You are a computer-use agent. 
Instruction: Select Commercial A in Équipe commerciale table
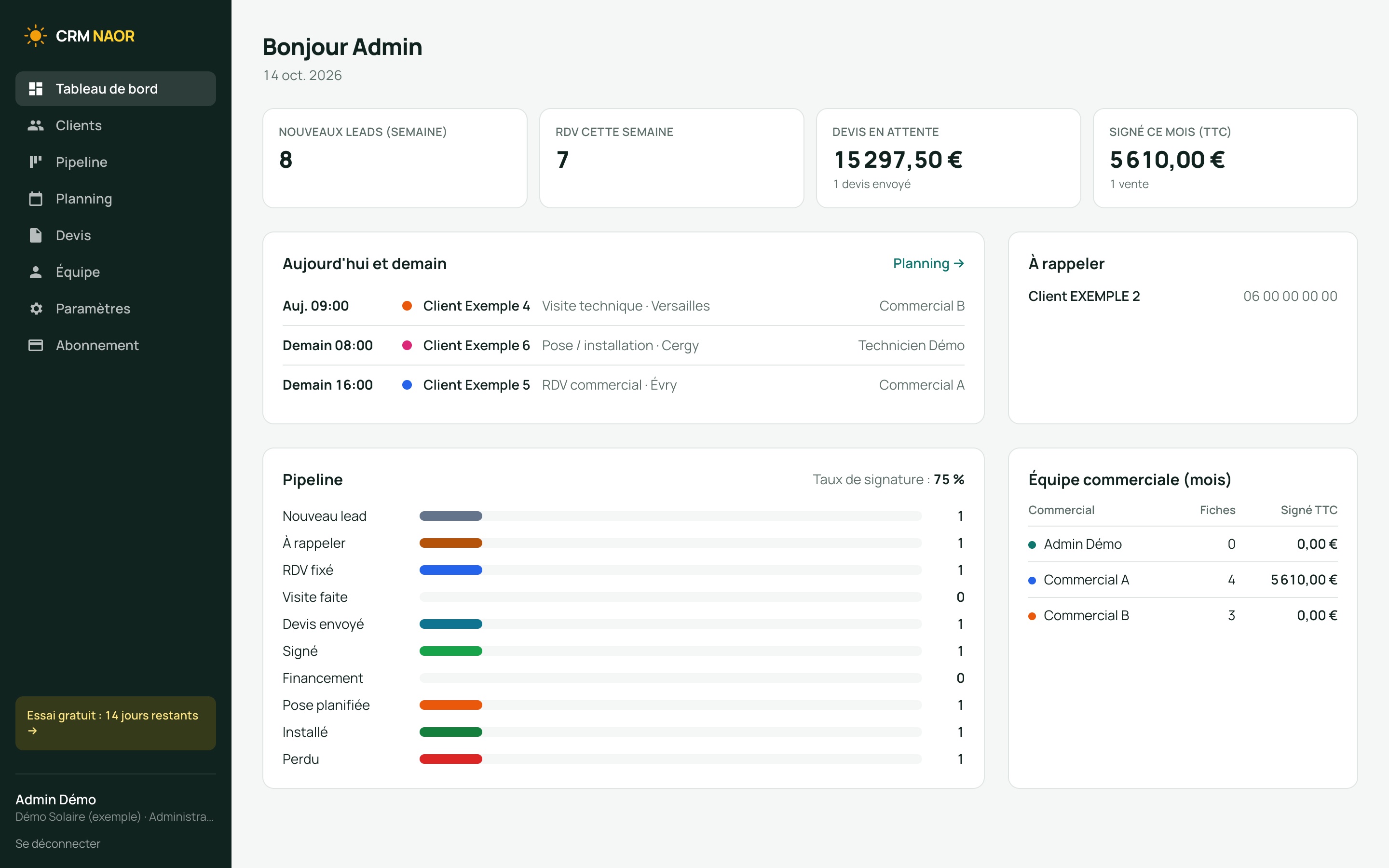click(1183, 580)
